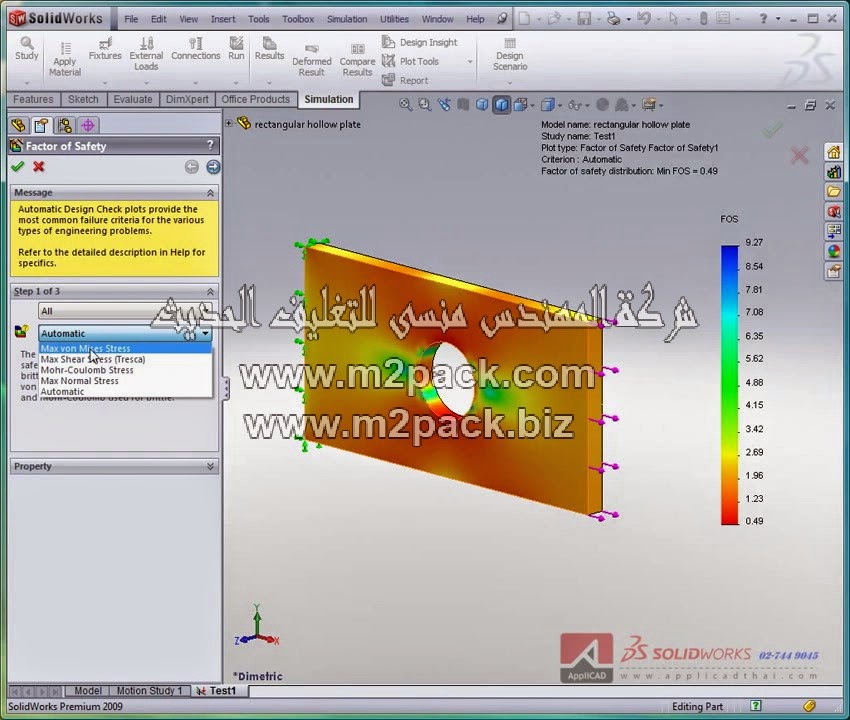Open the Simulation menu
Screen dimensions: 850x720
coord(347,19)
